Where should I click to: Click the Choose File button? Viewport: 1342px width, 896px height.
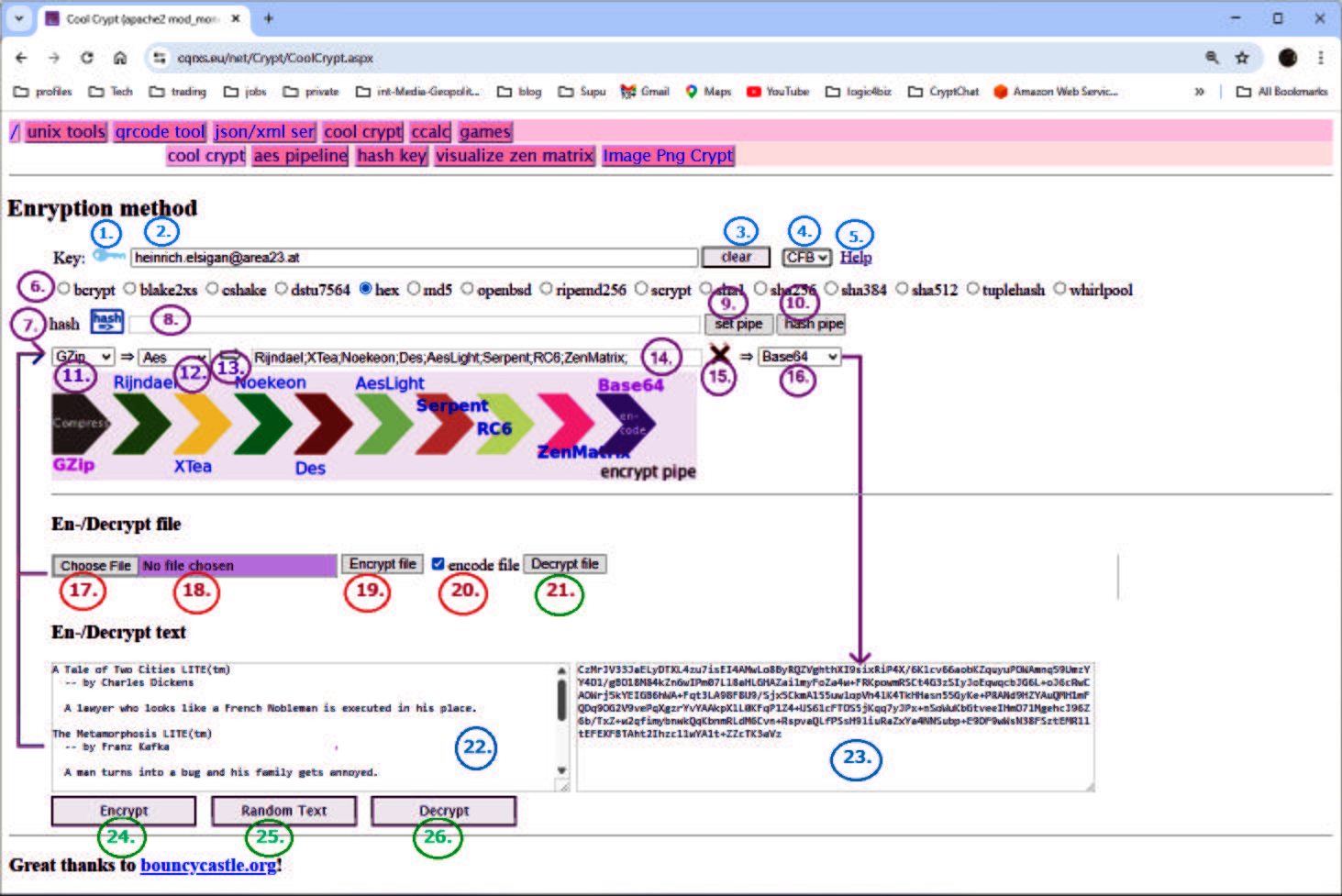coord(95,566)
